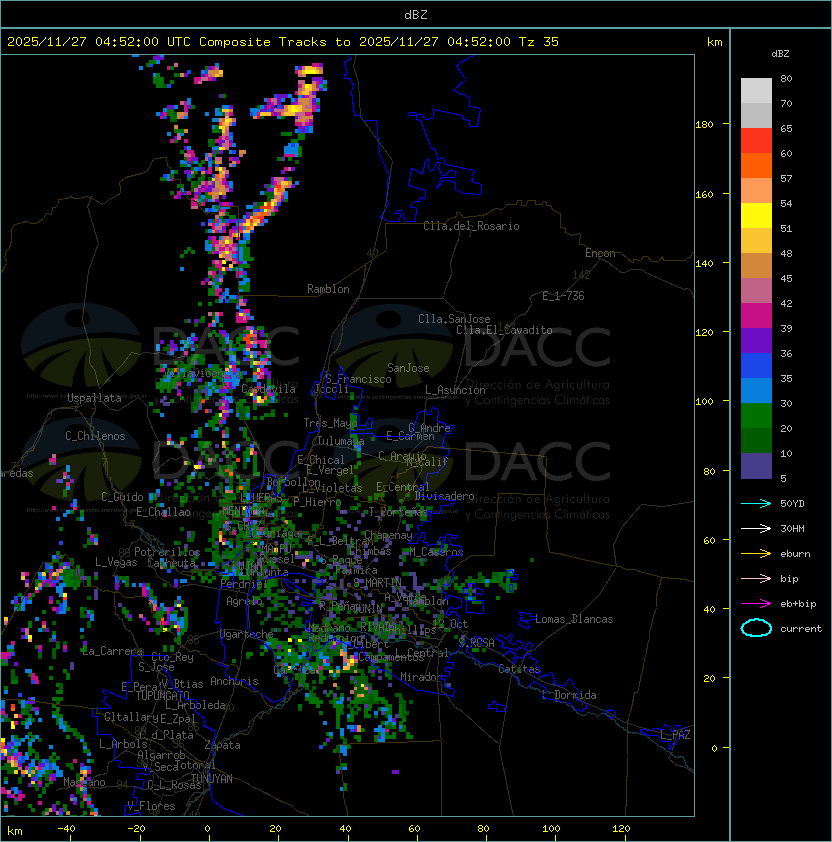Click the 'Agrelo' map label

244,601
